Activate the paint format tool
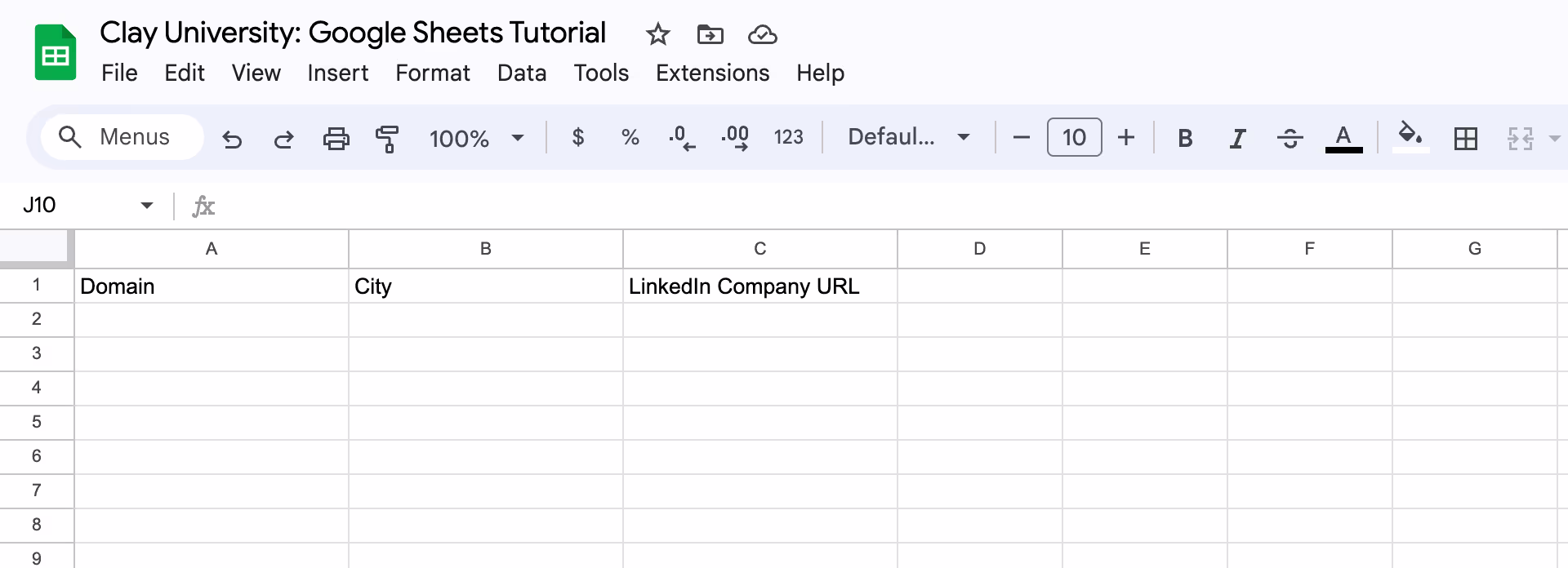This screenshot has height=568, width=1568. (x=387, y=138)
